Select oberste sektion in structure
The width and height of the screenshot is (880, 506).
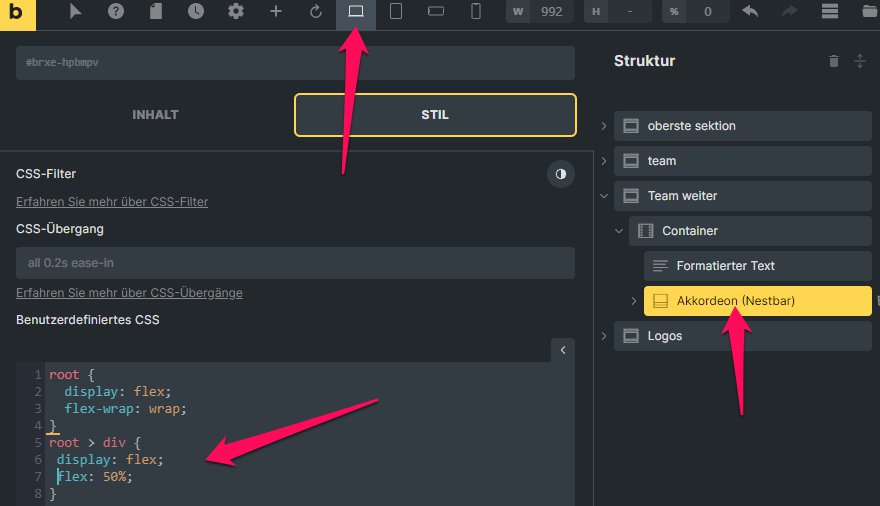[x=742, y=126]
